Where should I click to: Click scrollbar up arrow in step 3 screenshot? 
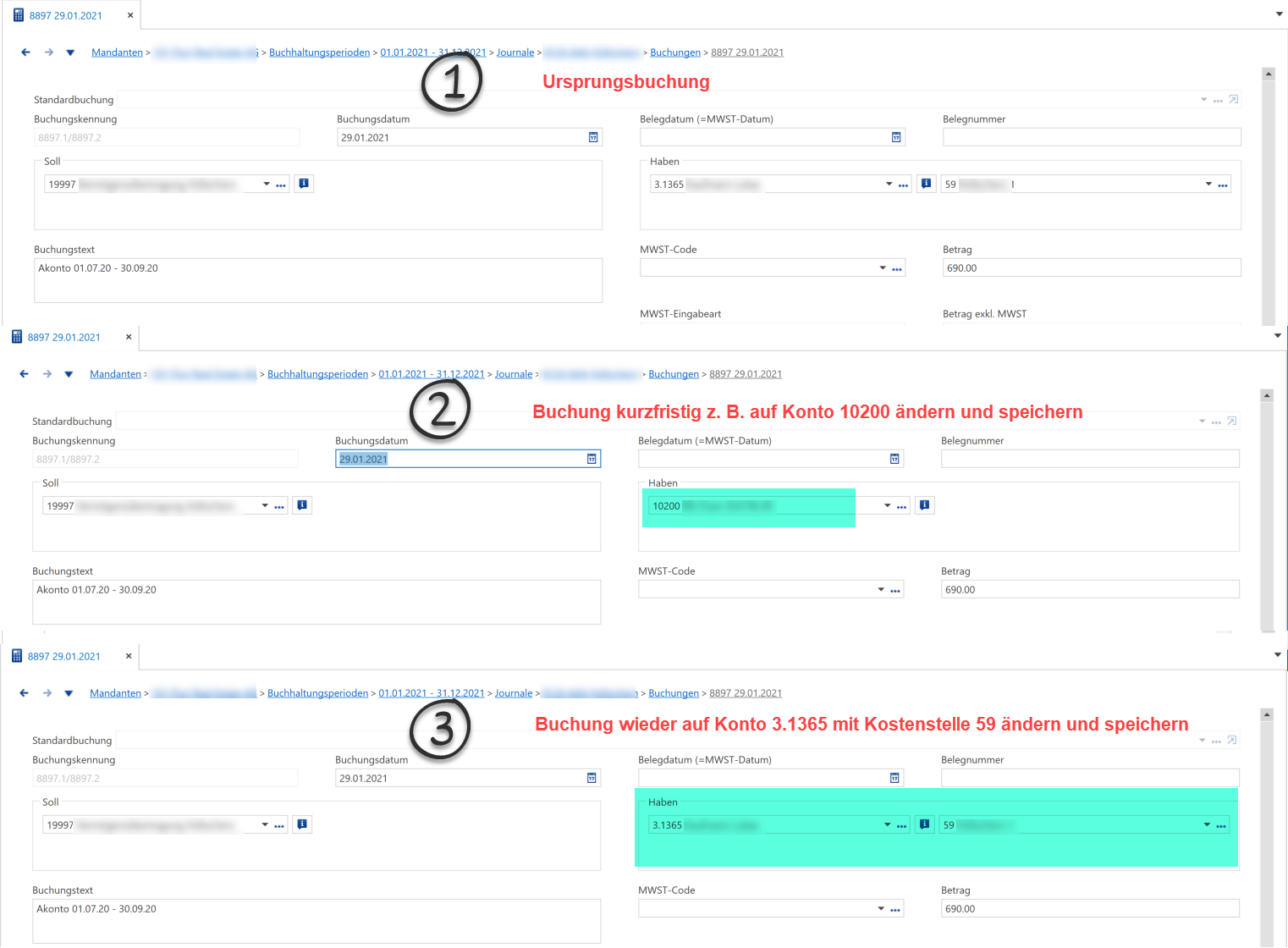(1266, 715)
